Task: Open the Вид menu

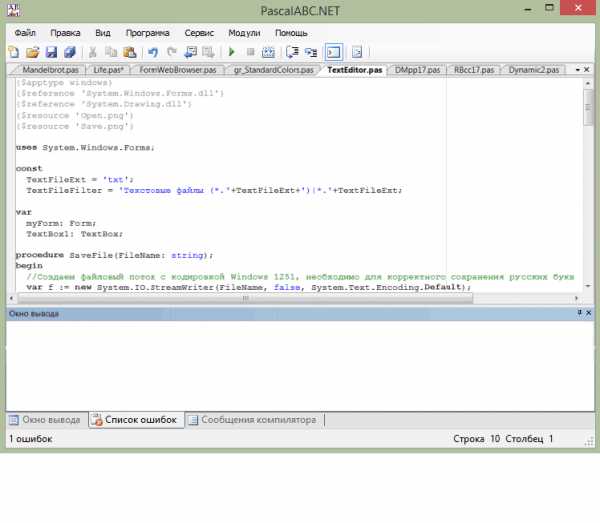Action: pos(103,33)
